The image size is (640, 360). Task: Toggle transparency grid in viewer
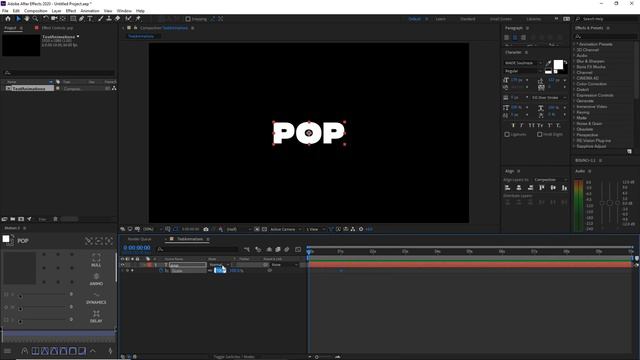(264, 229)
